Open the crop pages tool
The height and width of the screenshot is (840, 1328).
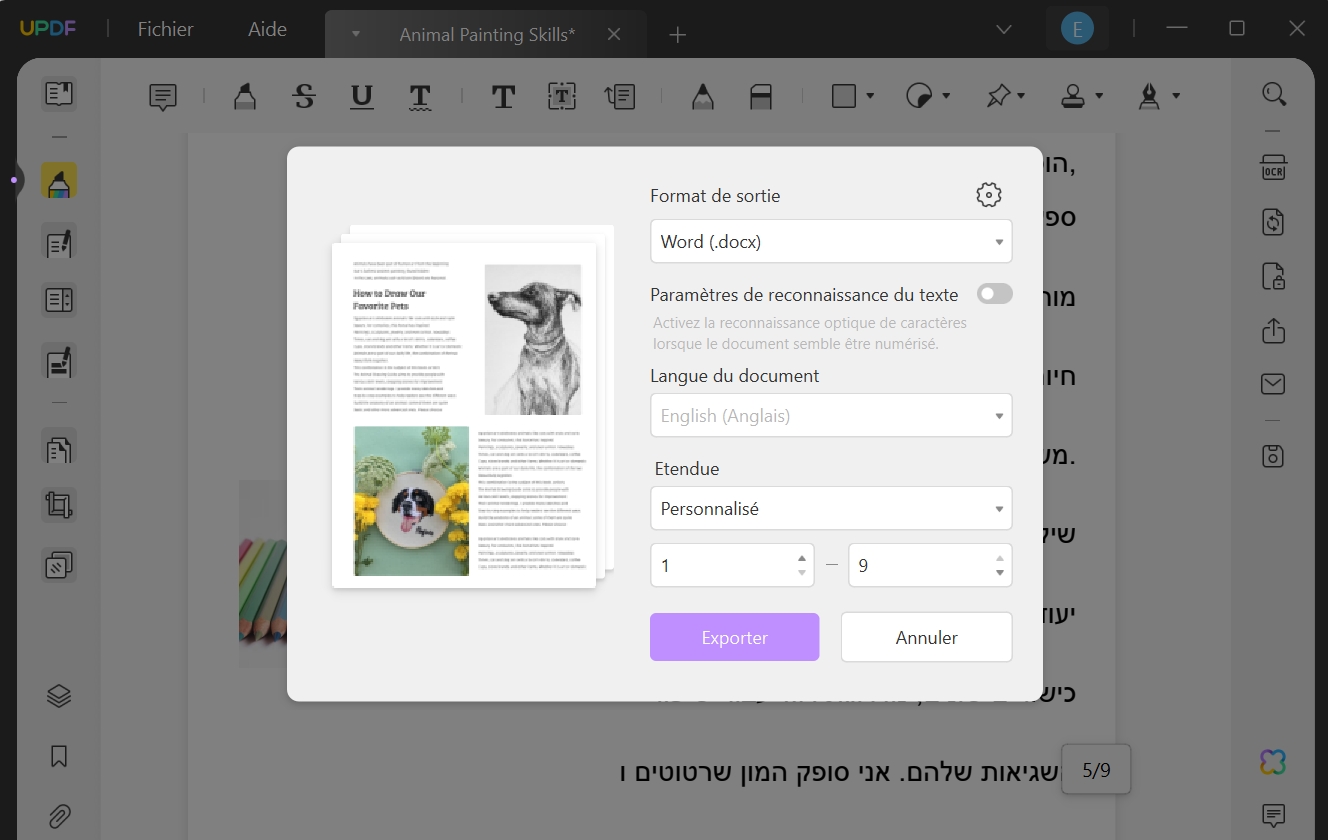tap(58, 504)
